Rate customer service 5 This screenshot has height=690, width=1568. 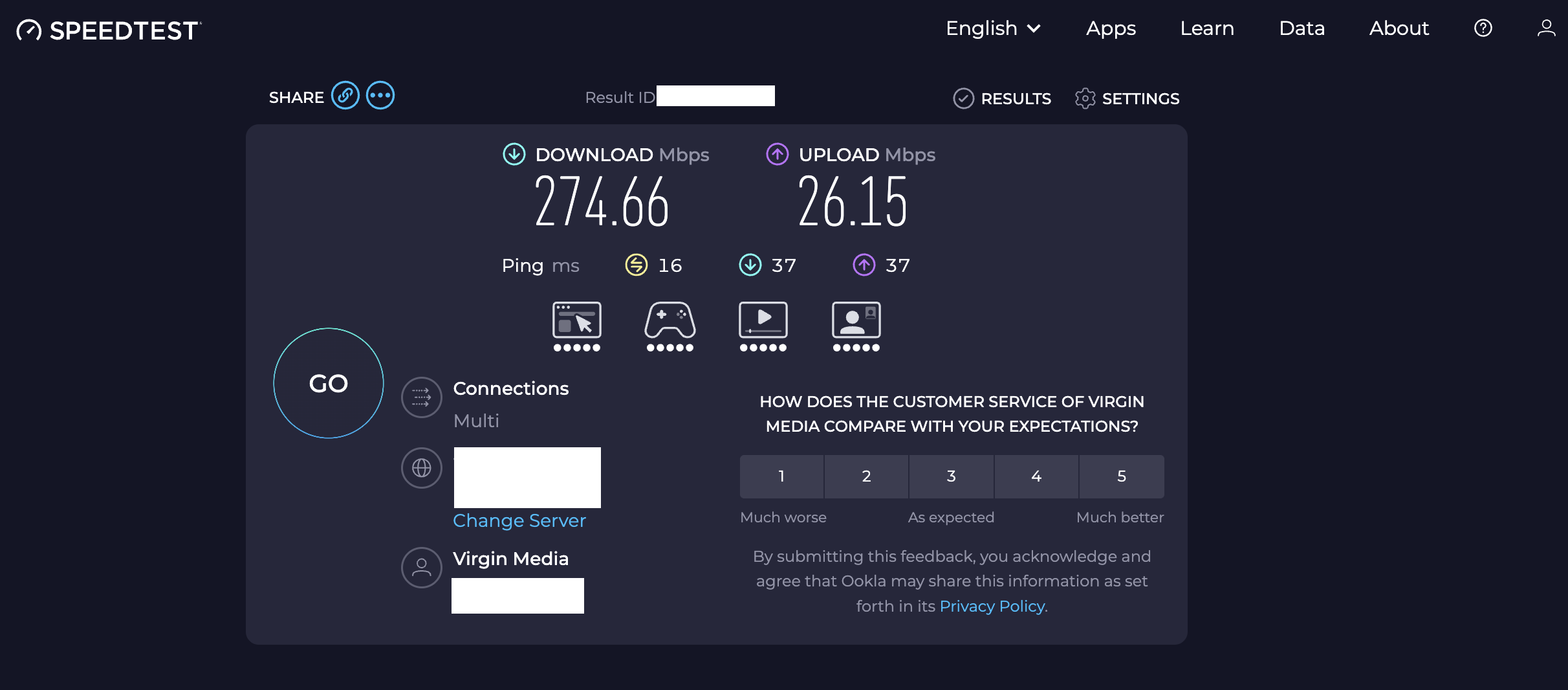pos(1122,476)
